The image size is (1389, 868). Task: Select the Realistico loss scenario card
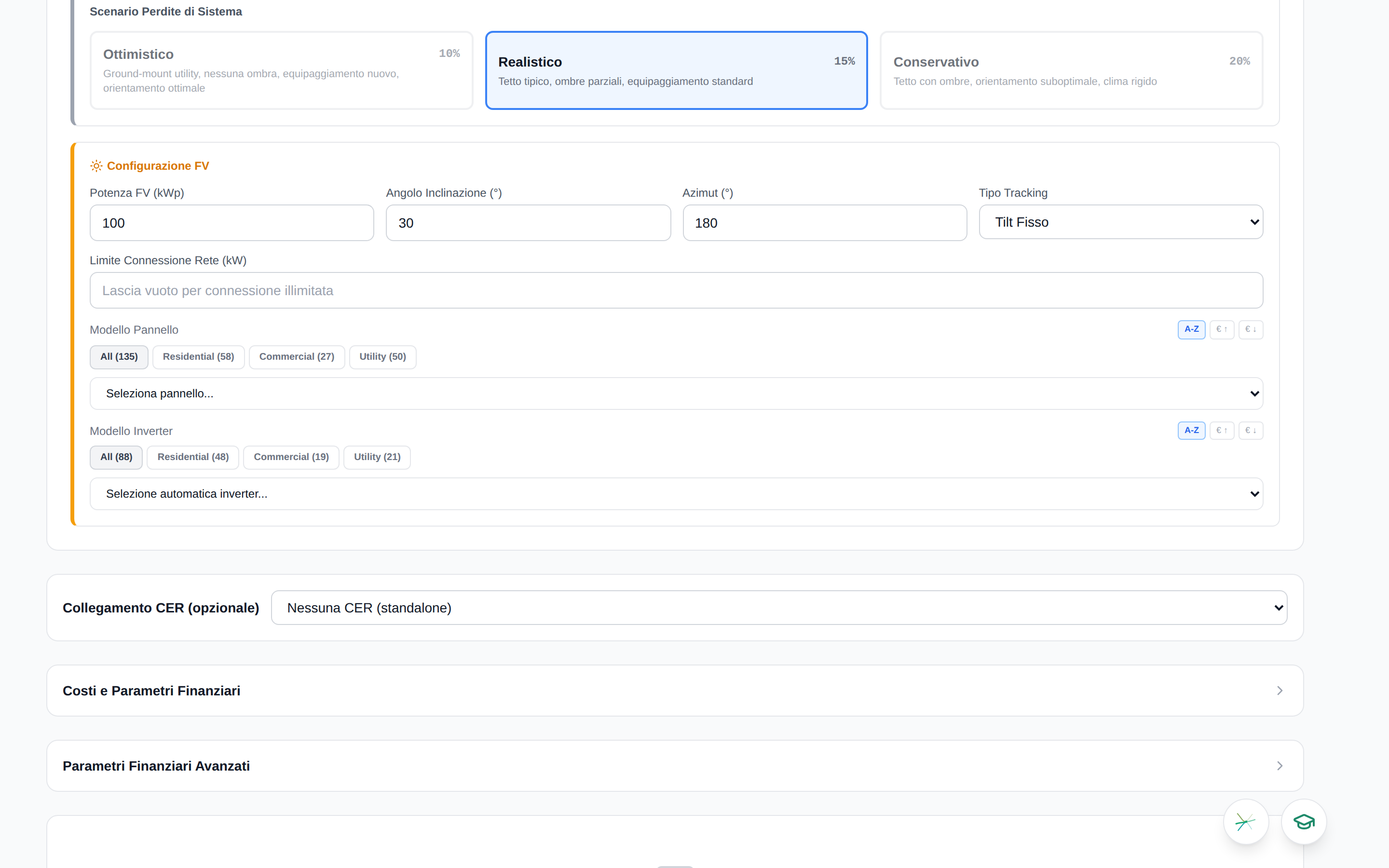coord(676,70)
